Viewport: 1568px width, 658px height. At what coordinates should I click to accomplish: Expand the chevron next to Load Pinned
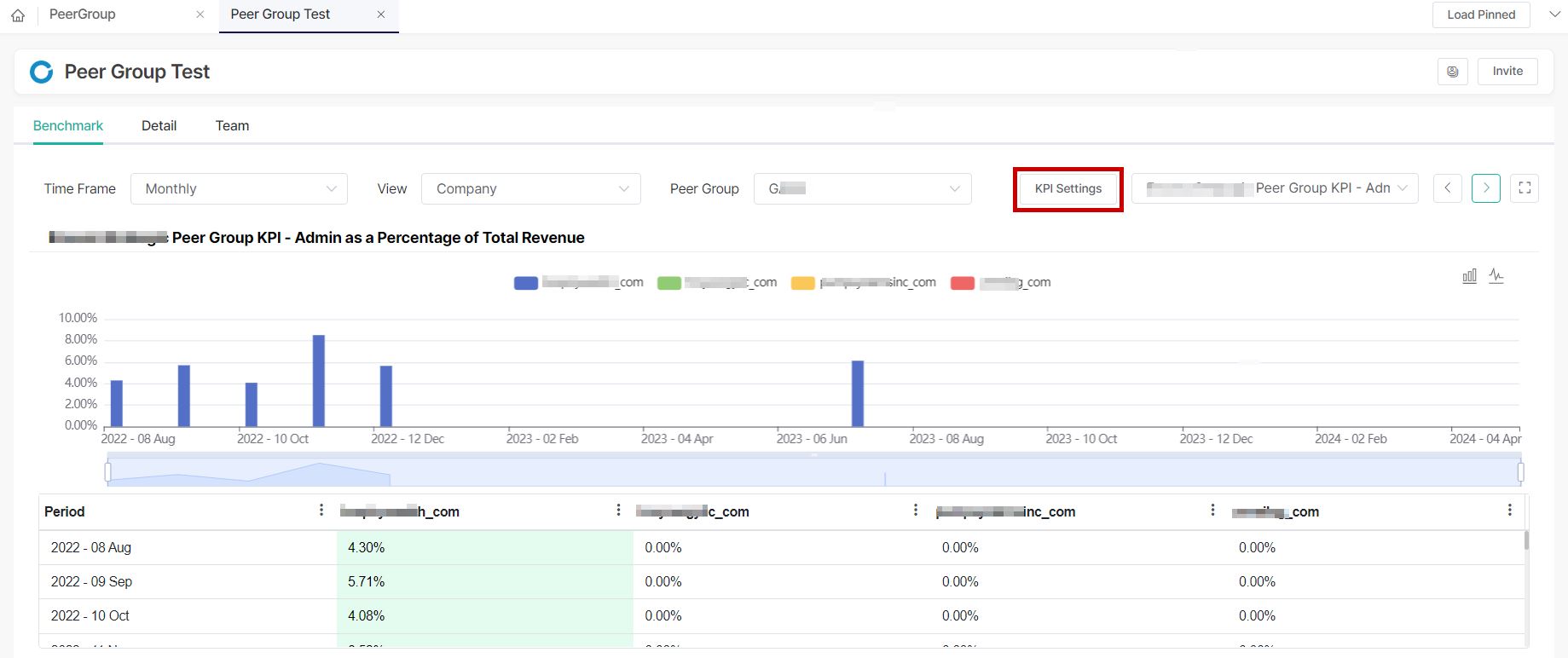[1554, 14]
